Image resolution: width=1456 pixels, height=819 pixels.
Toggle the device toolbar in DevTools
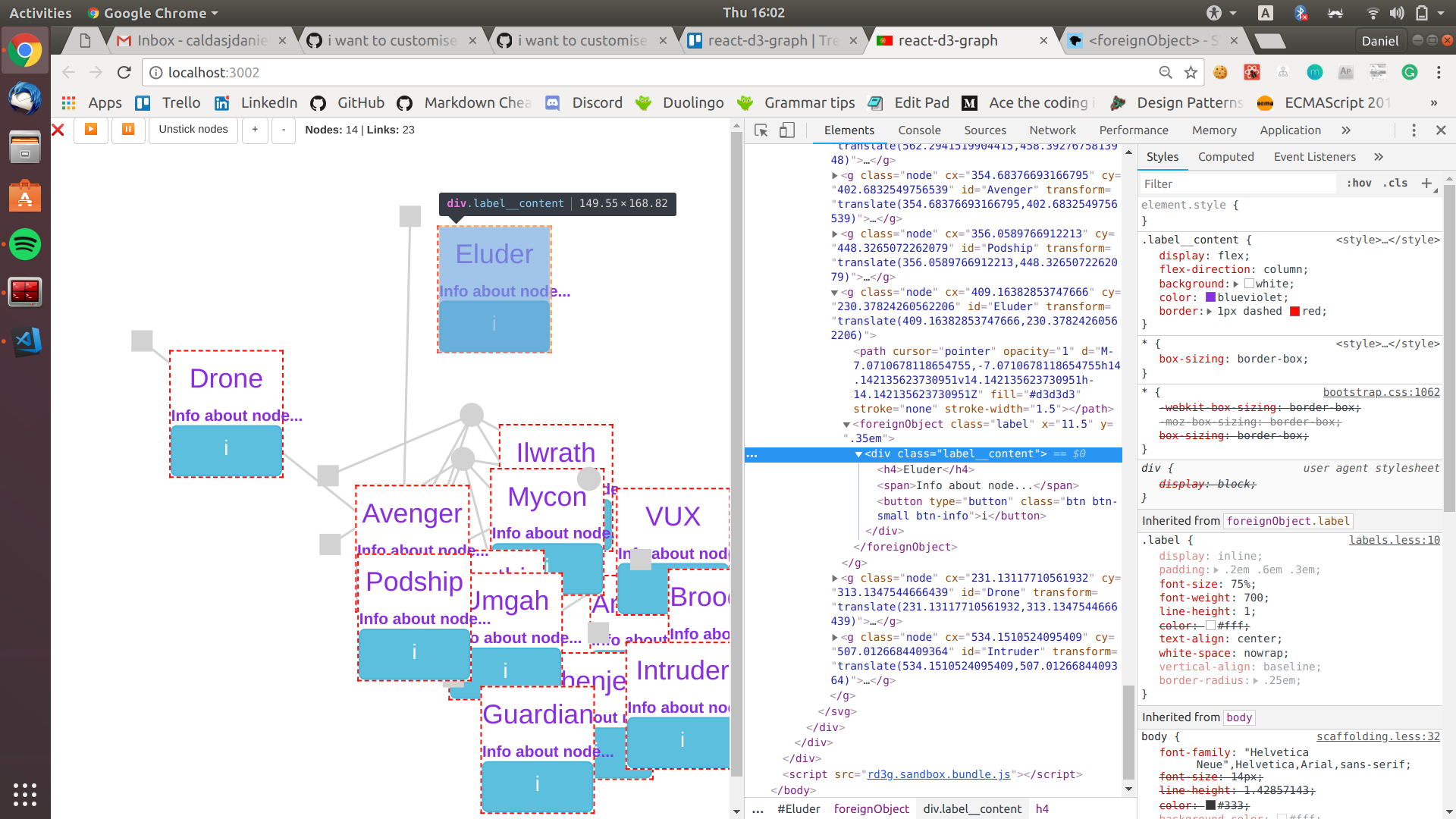click(x=787, y=130)
